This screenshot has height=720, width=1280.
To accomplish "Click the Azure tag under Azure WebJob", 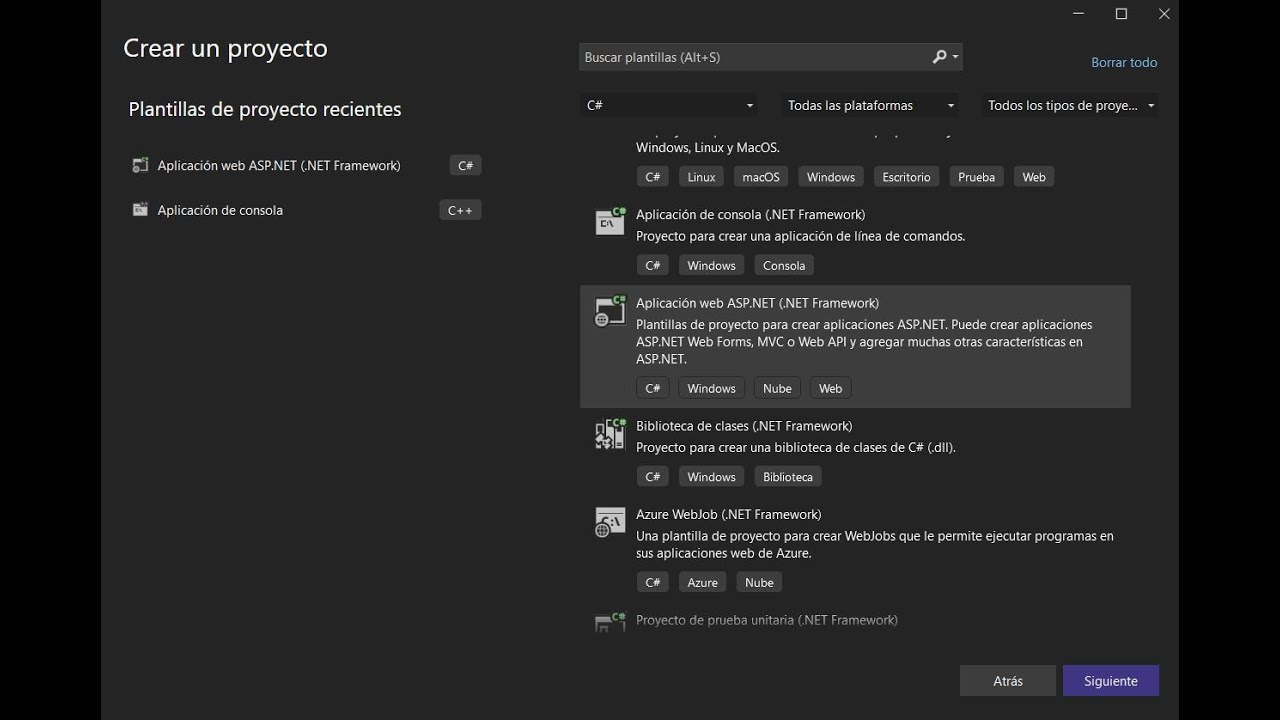I will 703,582.
